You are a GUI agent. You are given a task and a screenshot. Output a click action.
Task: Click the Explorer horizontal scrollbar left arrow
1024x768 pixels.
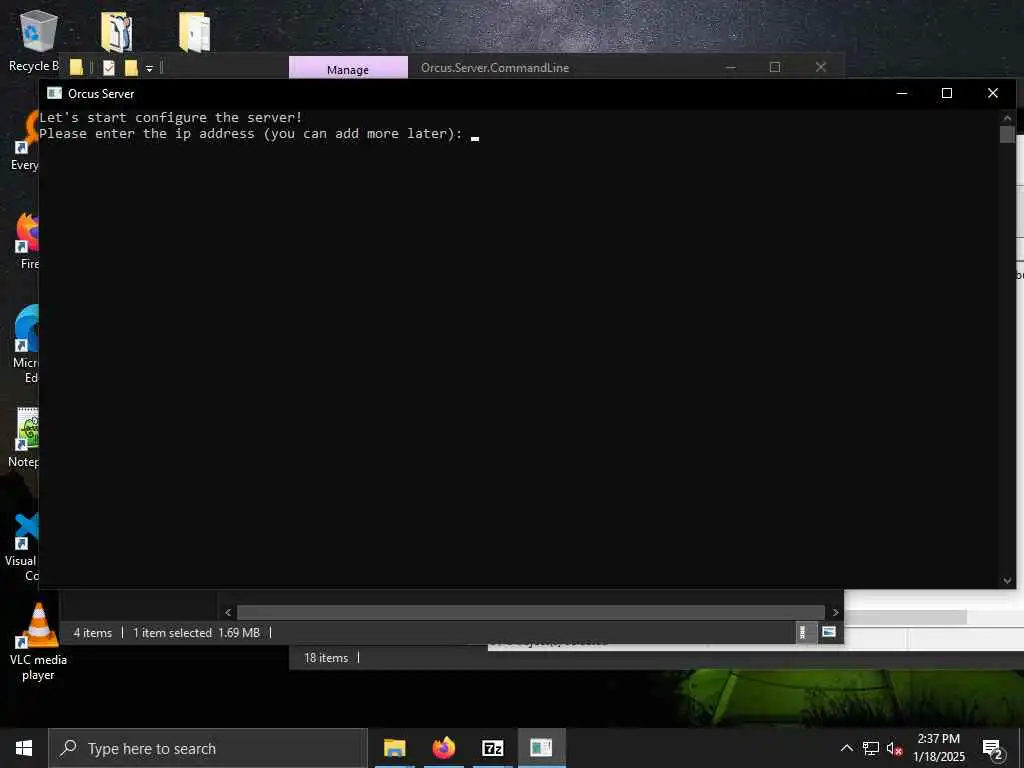(x=228, y=613)
